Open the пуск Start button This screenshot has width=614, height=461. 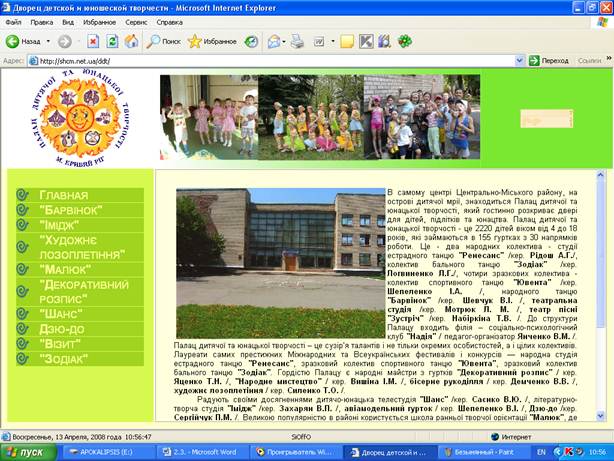(x=28, y=452)
